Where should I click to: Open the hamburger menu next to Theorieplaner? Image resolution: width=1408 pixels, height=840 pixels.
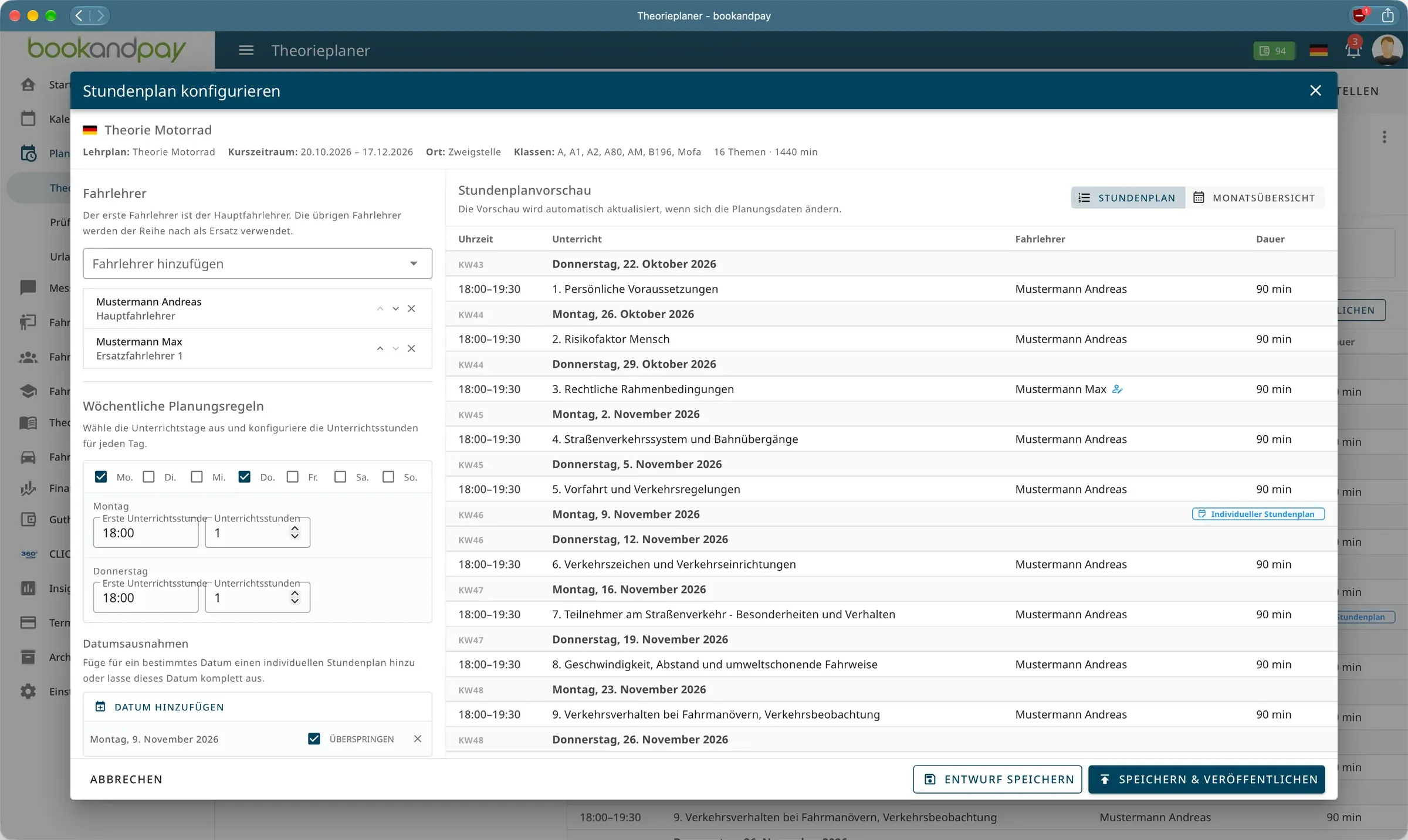(x=246, y=50)
